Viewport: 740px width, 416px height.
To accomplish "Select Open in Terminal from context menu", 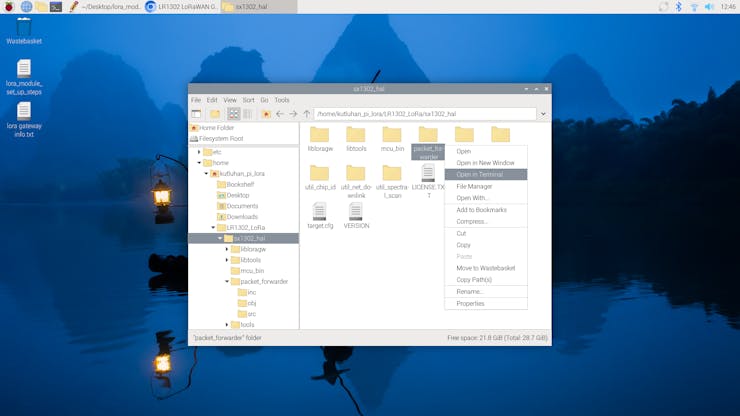I will [480, 174].
